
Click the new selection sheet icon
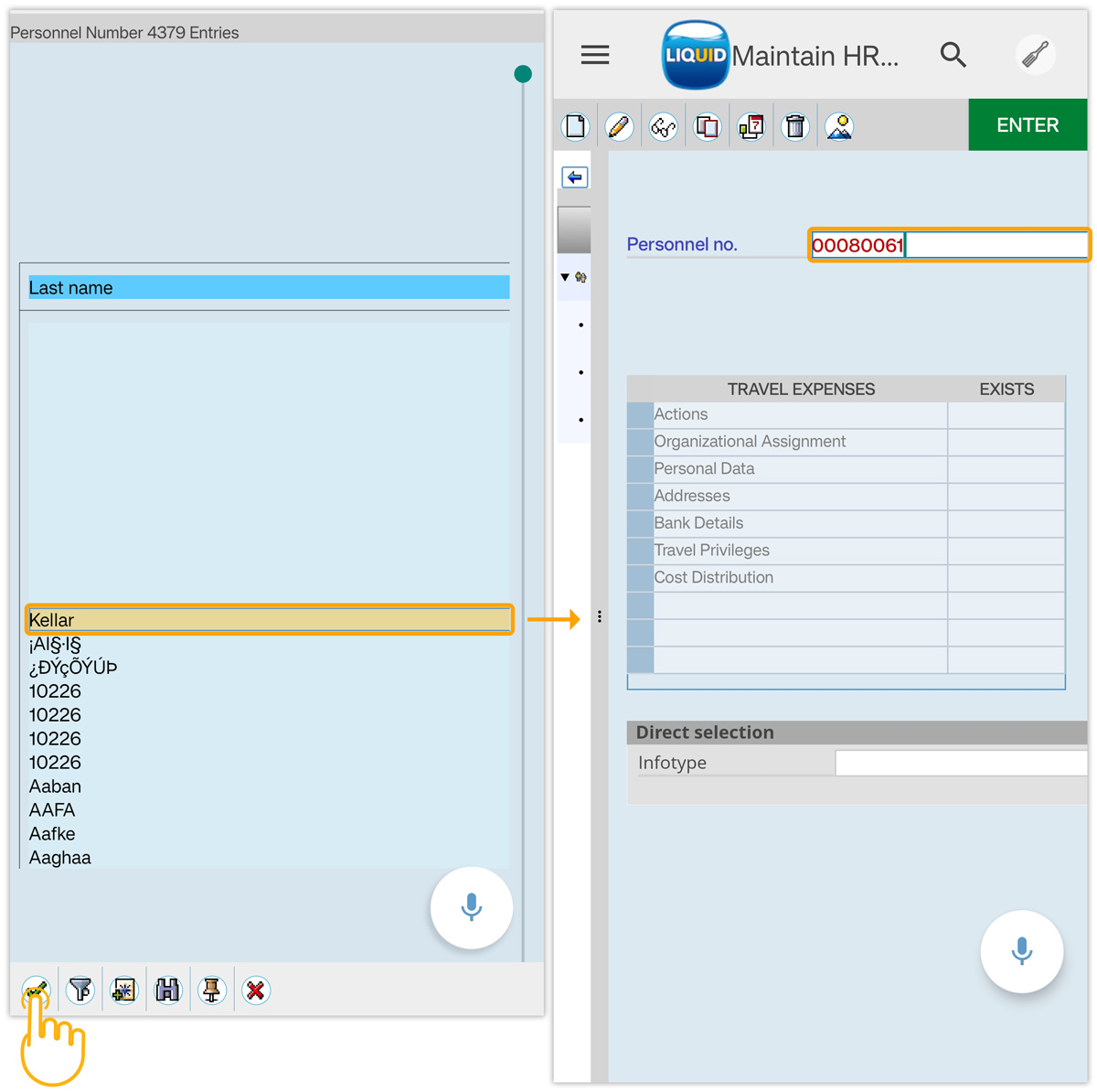(124, 990)
